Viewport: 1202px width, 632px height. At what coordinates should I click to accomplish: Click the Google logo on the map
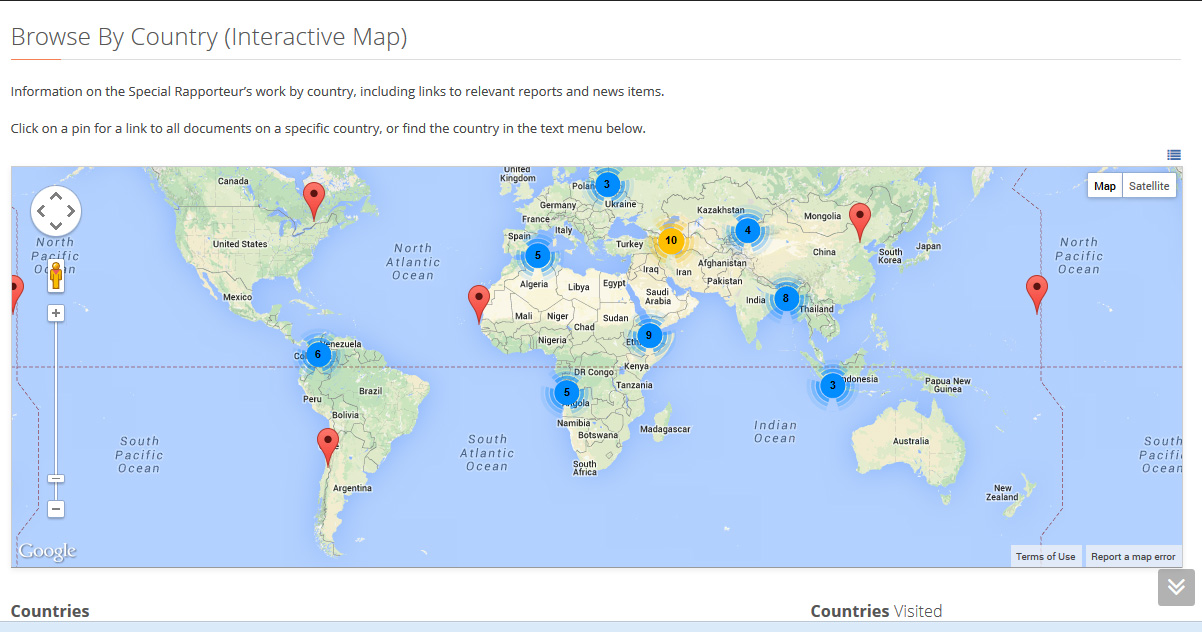point(47,551)
